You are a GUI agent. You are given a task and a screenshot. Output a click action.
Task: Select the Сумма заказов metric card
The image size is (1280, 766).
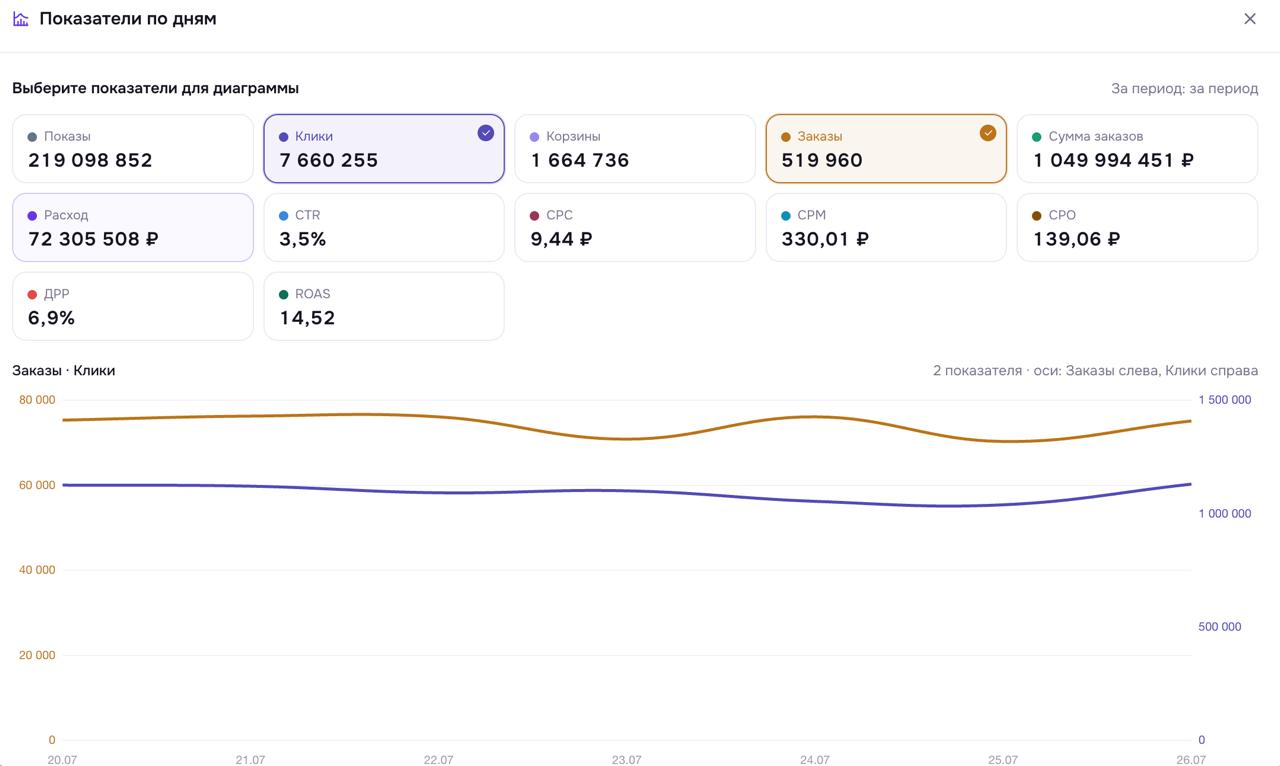tap(1137, 149)
